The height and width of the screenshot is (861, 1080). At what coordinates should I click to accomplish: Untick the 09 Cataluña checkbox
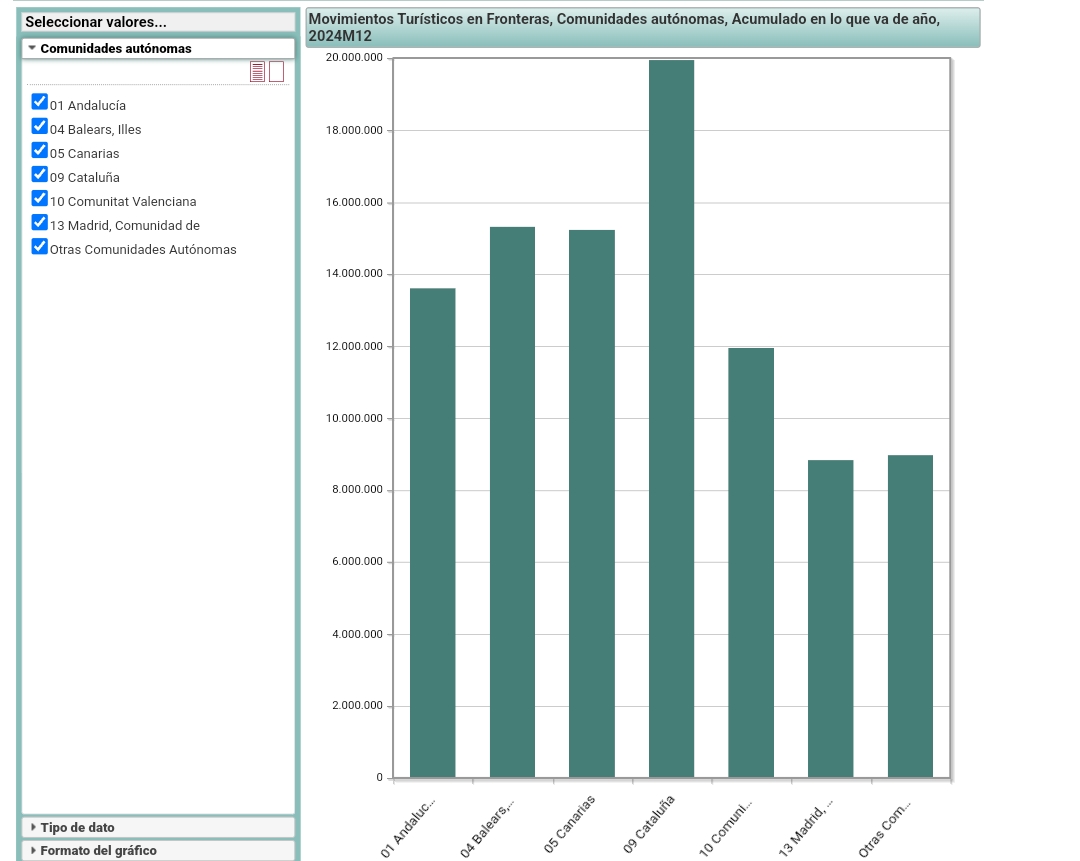(40, 174)
